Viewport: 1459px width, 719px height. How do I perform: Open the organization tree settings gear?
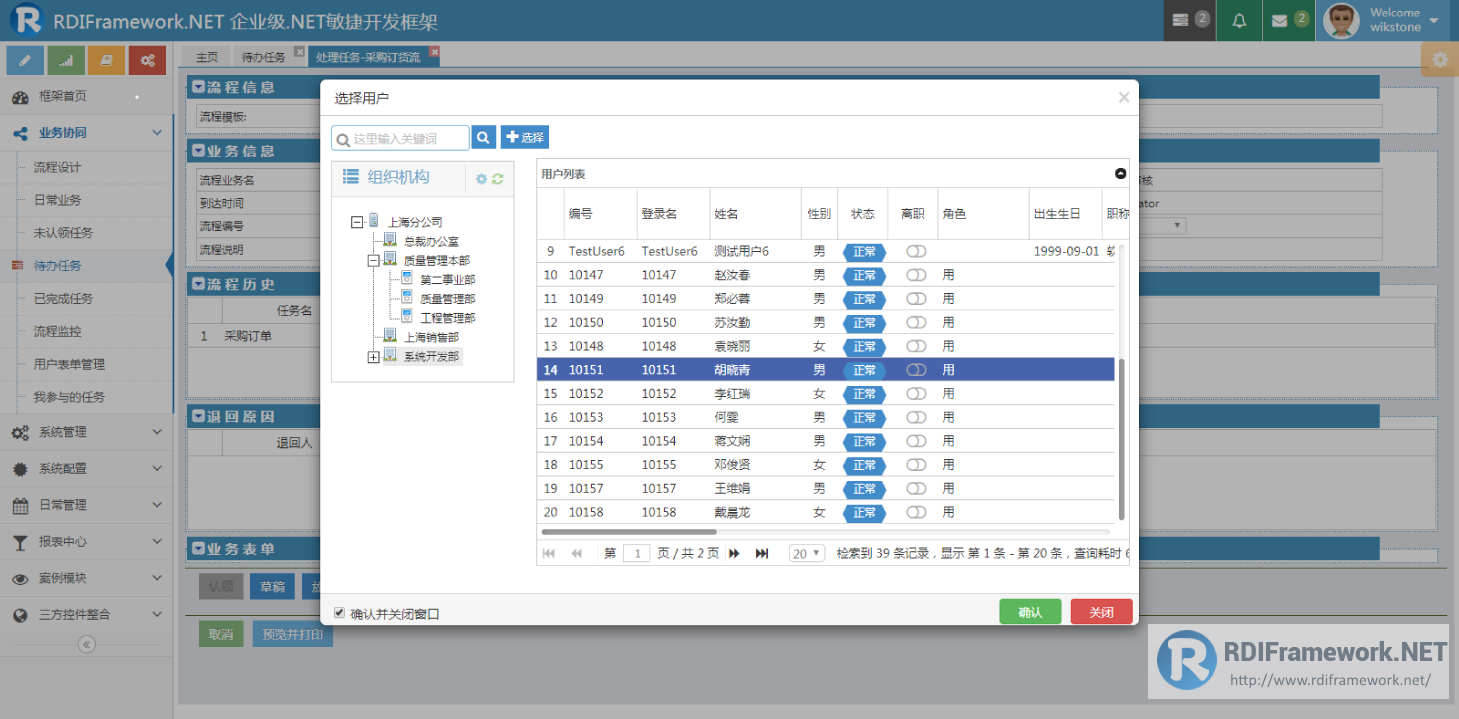coord(481,179)
